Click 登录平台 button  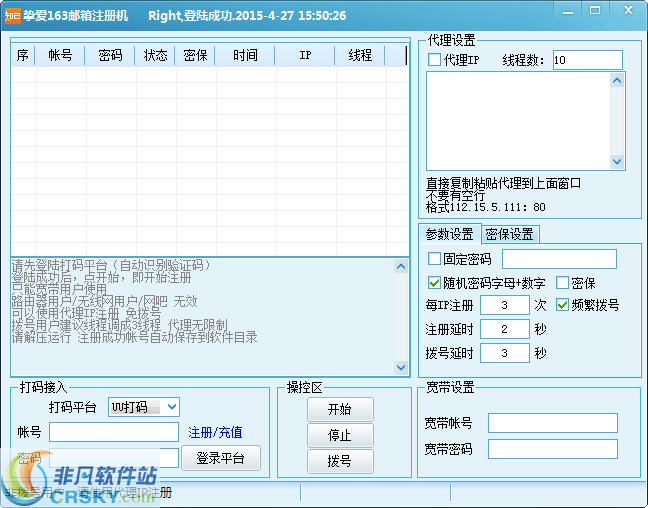[x=221, y=458]
